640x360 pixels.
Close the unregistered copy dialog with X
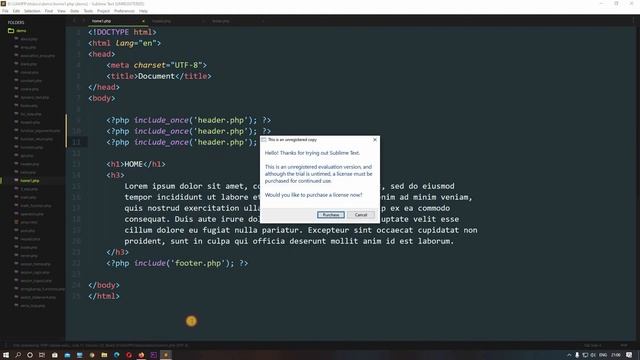pos(375,140)
